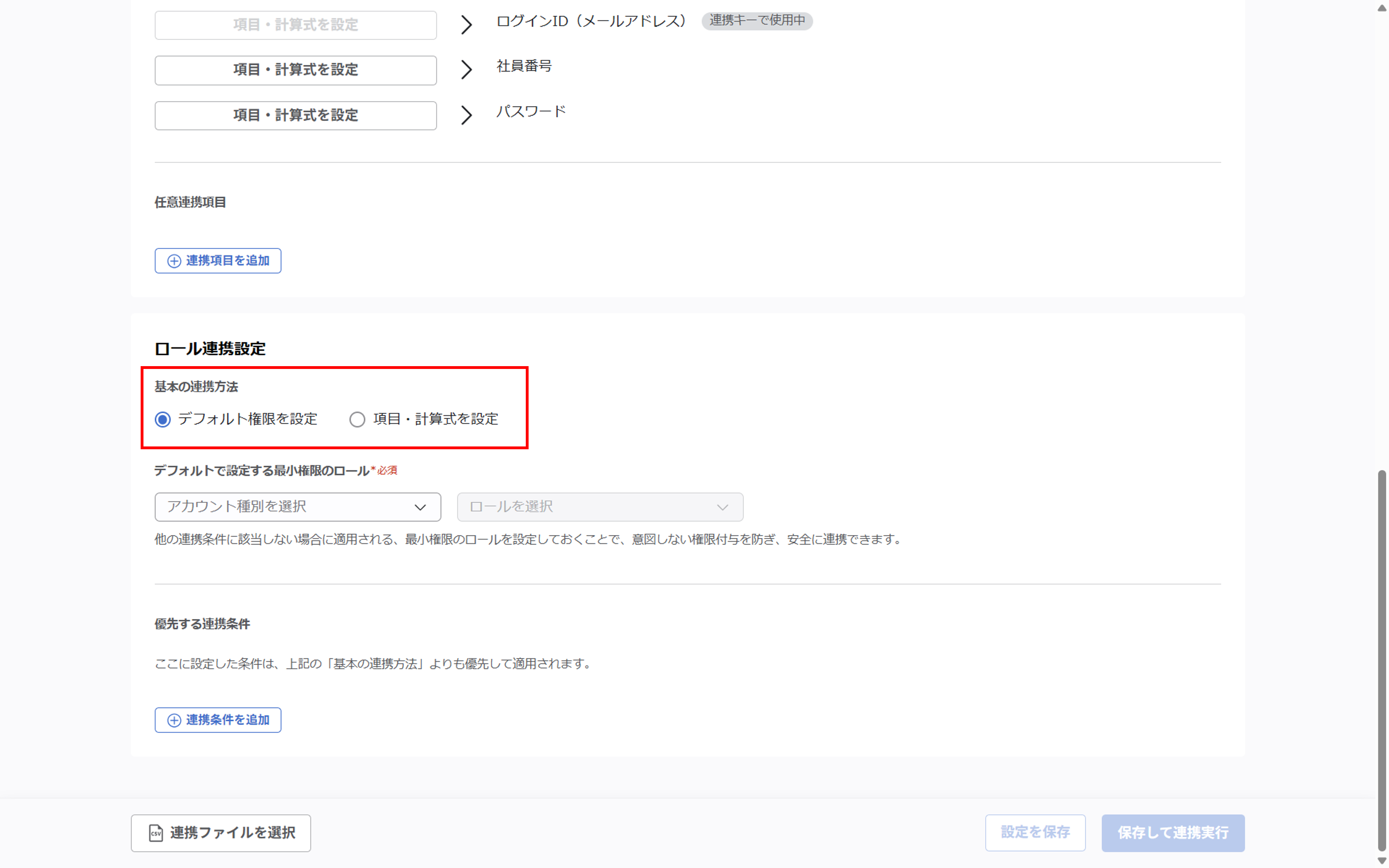Click the arrow chevron beside 社員番号
Image resolution: width=1389 pixels, height=868 pixels.
467,70
